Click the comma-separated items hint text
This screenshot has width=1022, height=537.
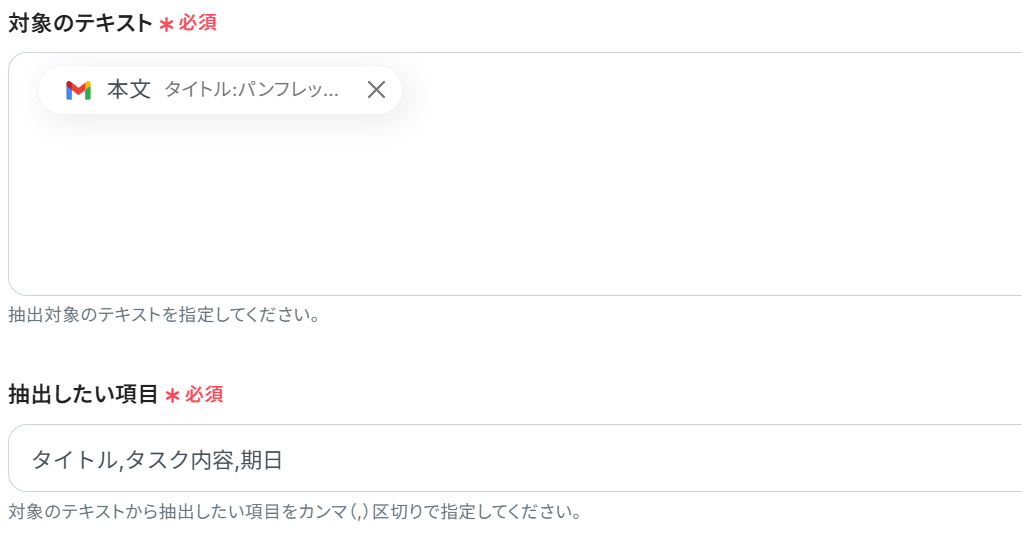pyautogui.click(x=295, y=512)
